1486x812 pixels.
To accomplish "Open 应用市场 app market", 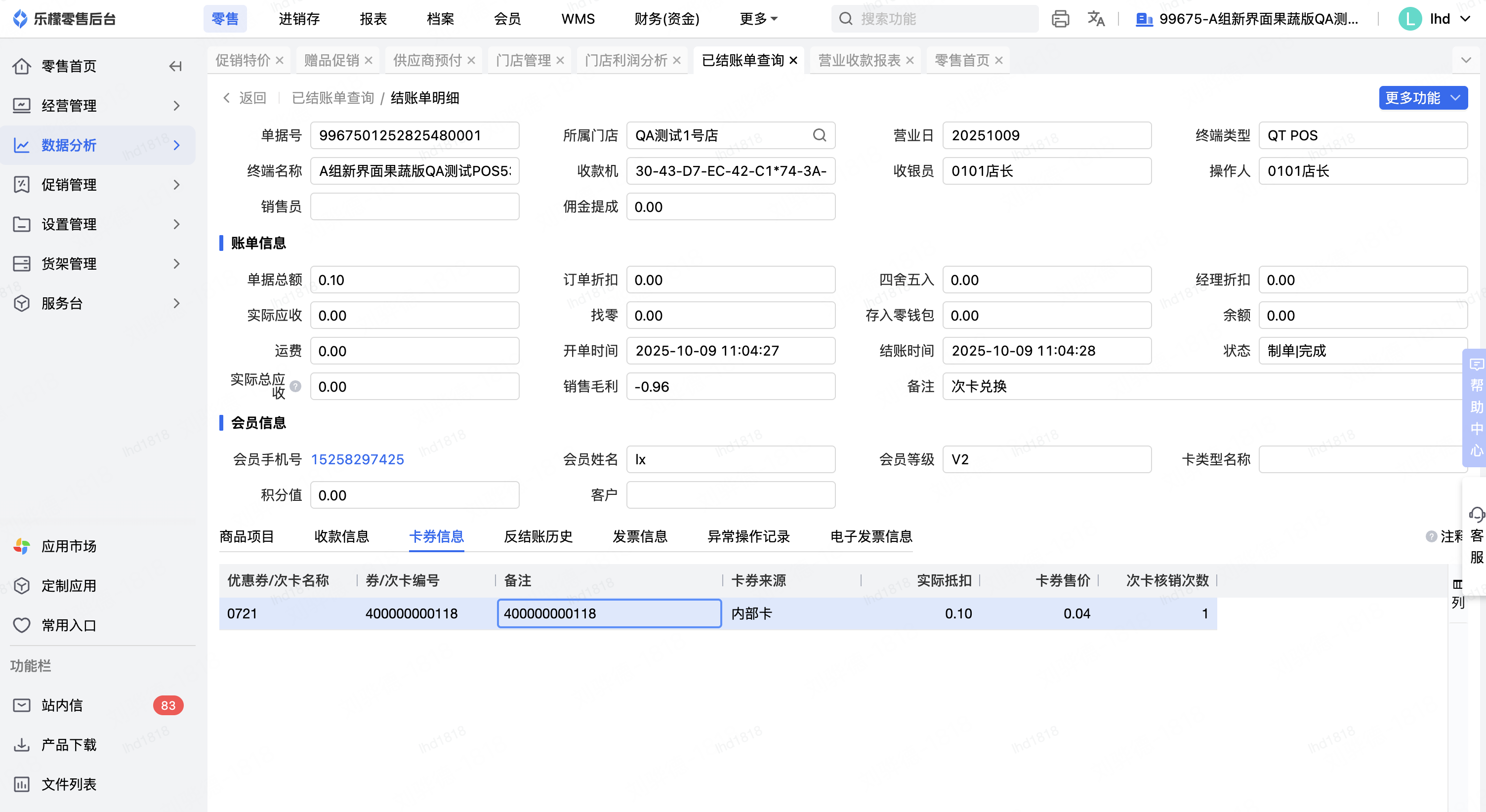I will 69,546.
